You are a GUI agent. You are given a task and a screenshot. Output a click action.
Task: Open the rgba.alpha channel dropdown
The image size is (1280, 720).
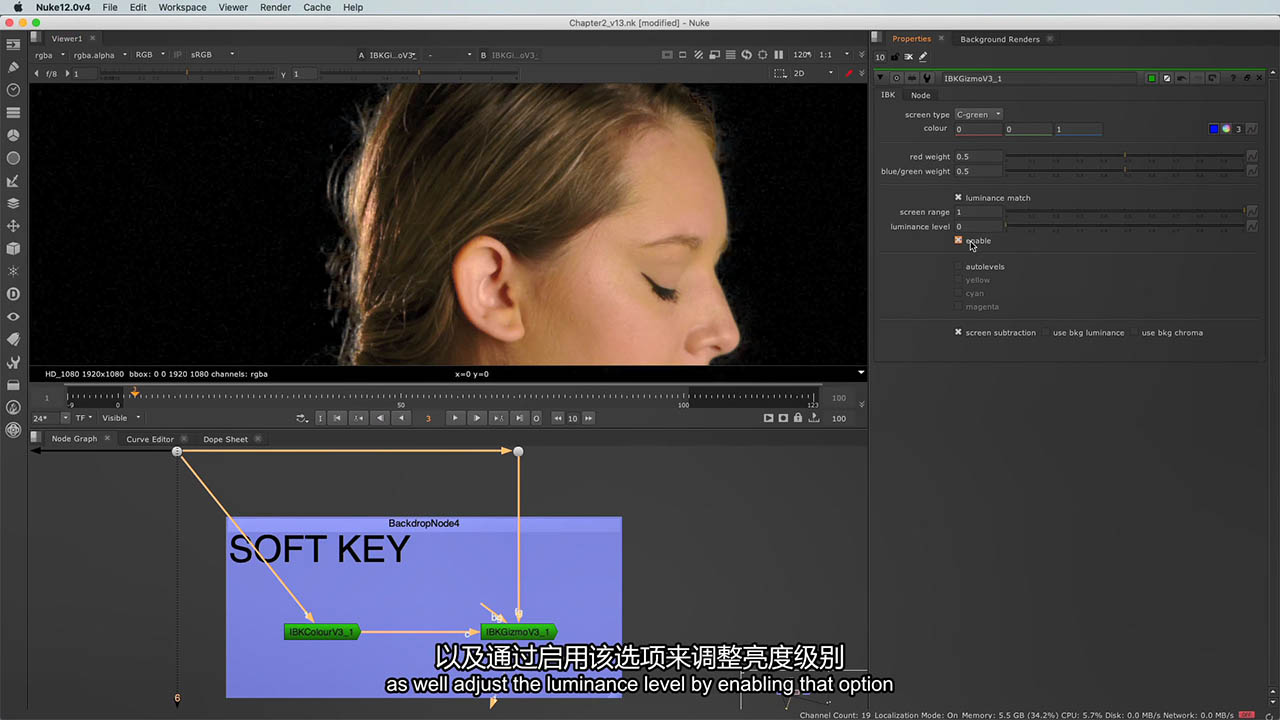[x=100, y=55]
